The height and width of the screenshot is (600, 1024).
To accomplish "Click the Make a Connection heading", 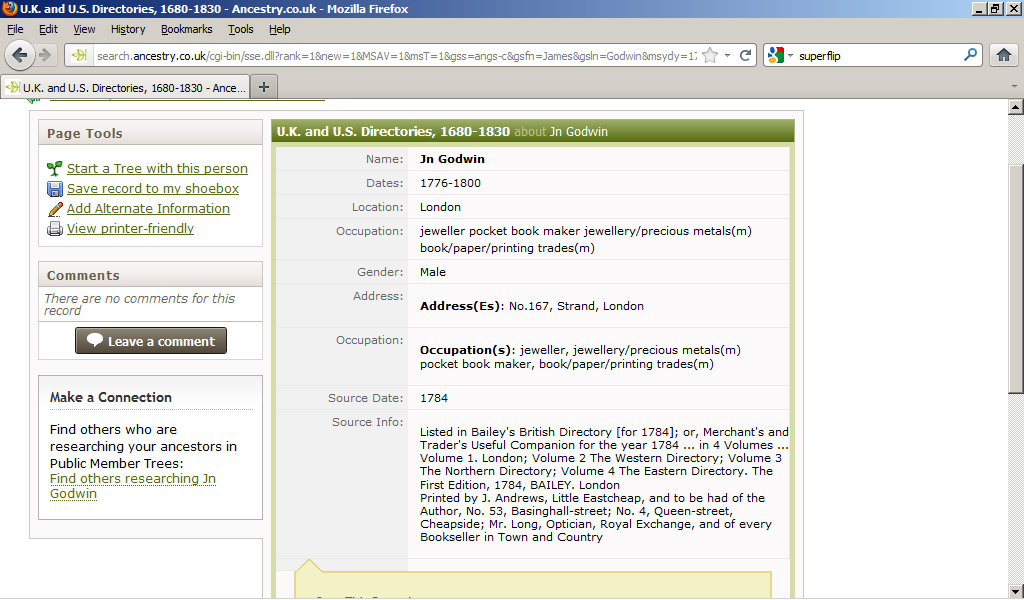I will (111, 398).
